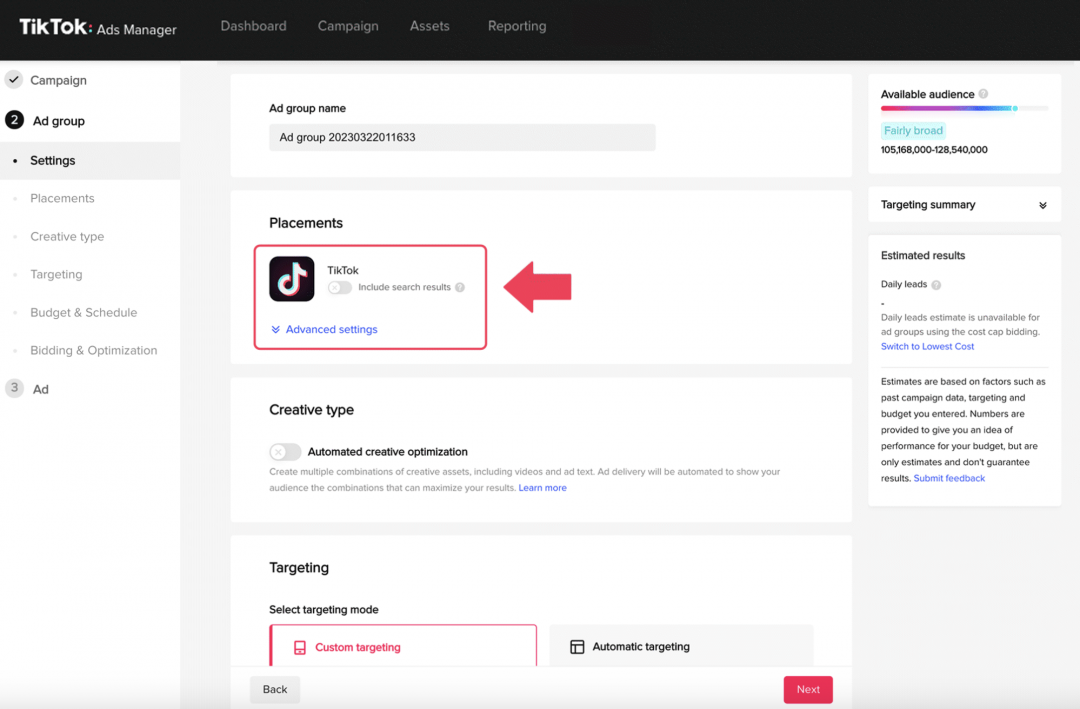Jump to Budget & Schedule in sidebar
Image resolution: width=1080 pixels, height=709 pixels.
point(83,312)
